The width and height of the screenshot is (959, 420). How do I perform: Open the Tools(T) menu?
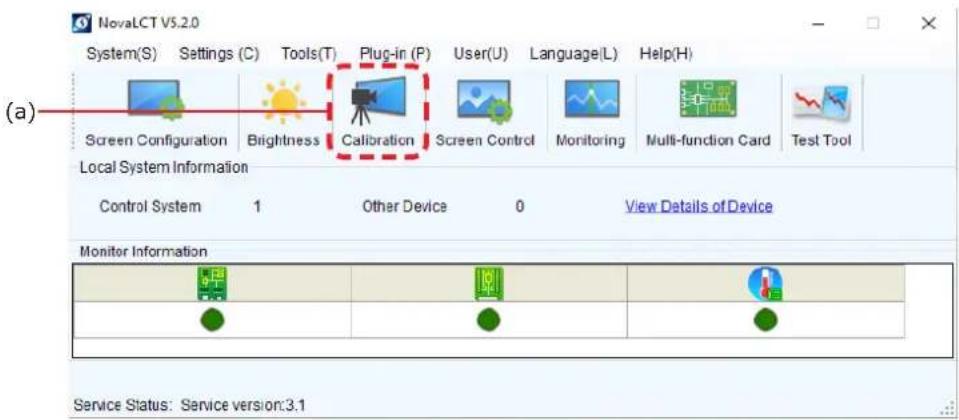309,54
